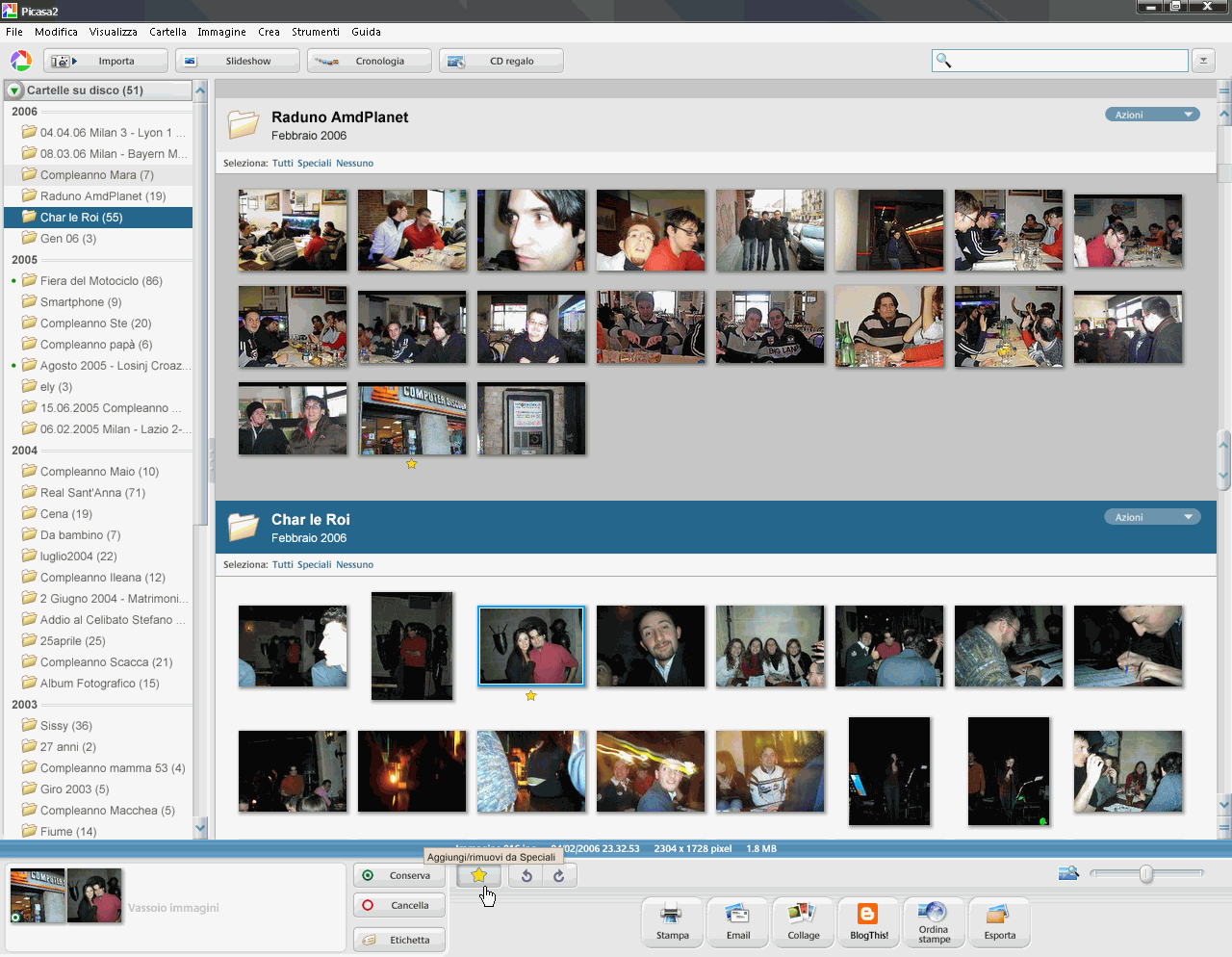Start the Slideshow
Screen dimensions: 1232x957
237,61
